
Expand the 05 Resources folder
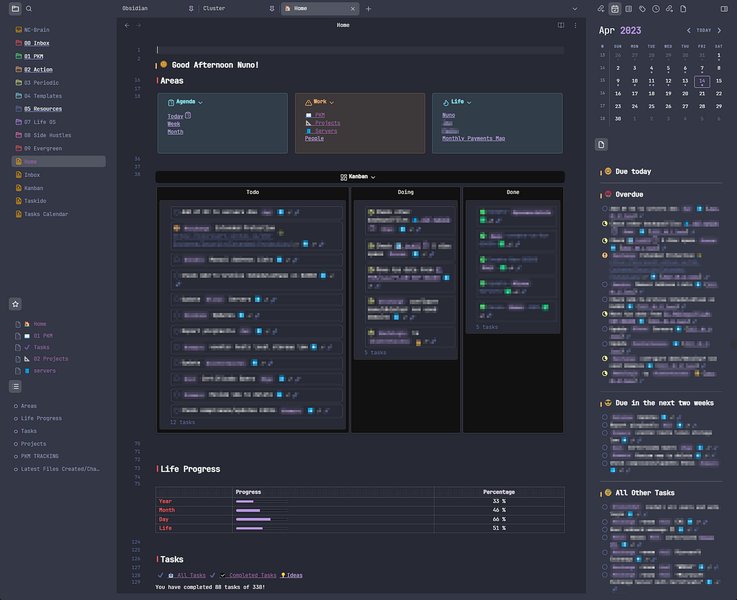(x=43, y=109)
